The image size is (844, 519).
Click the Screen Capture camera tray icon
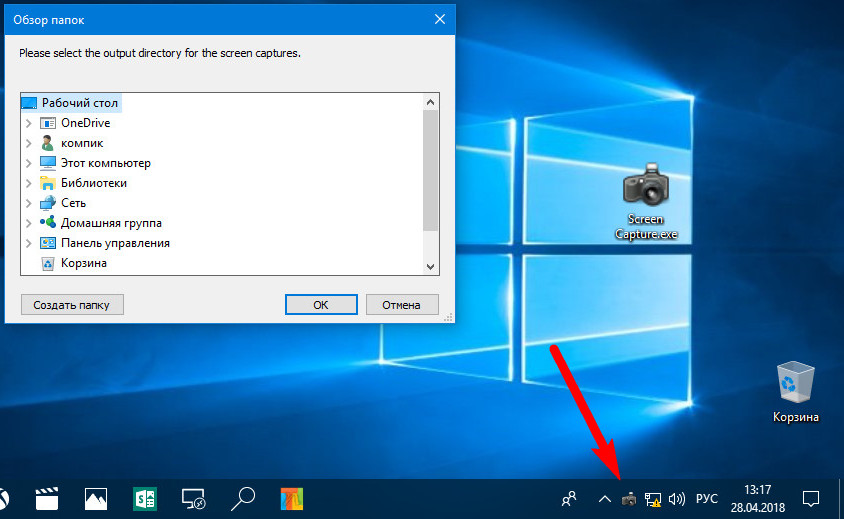(x=629, y=499)
